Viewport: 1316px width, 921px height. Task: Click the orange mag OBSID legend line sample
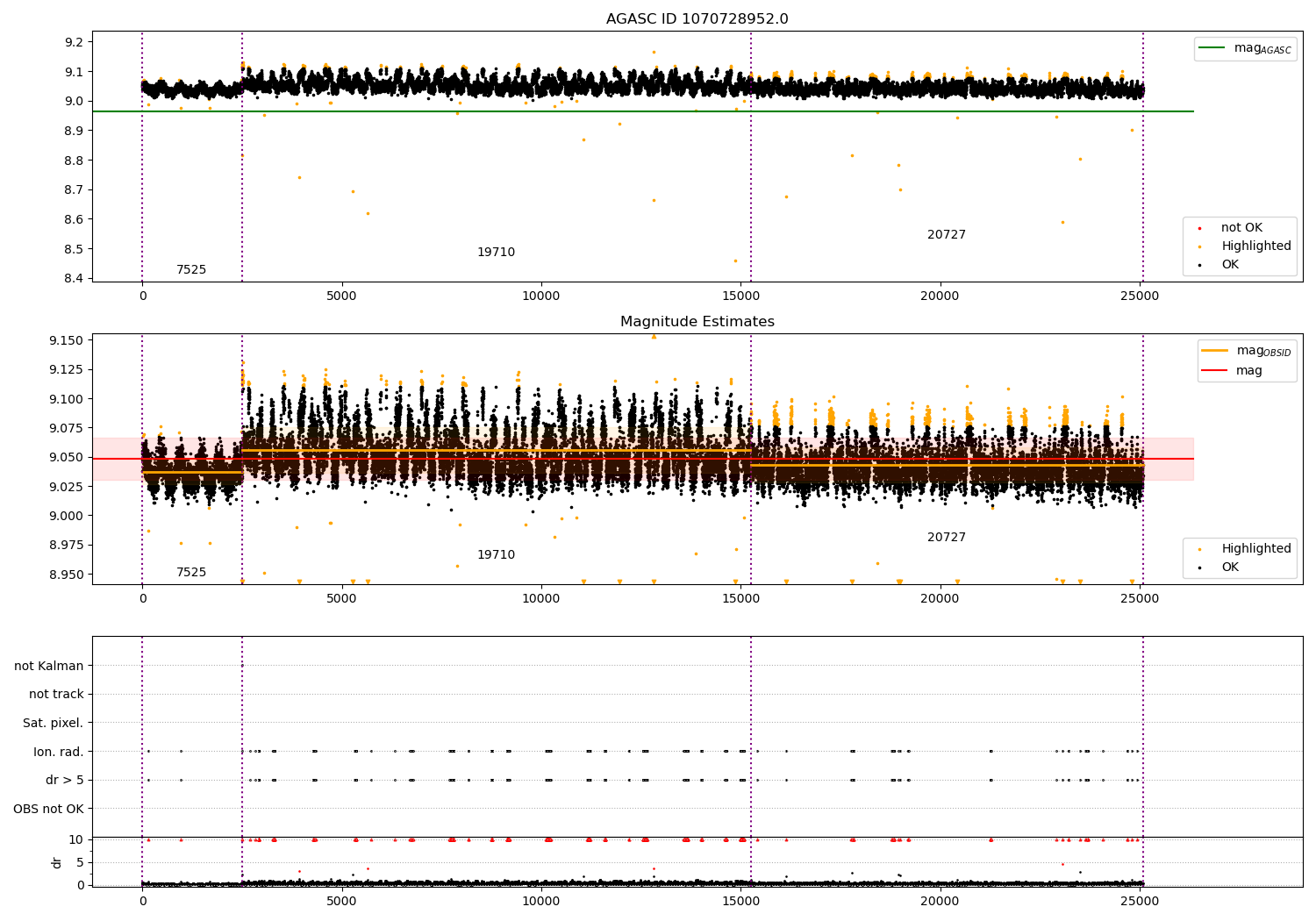point(1214,351)
